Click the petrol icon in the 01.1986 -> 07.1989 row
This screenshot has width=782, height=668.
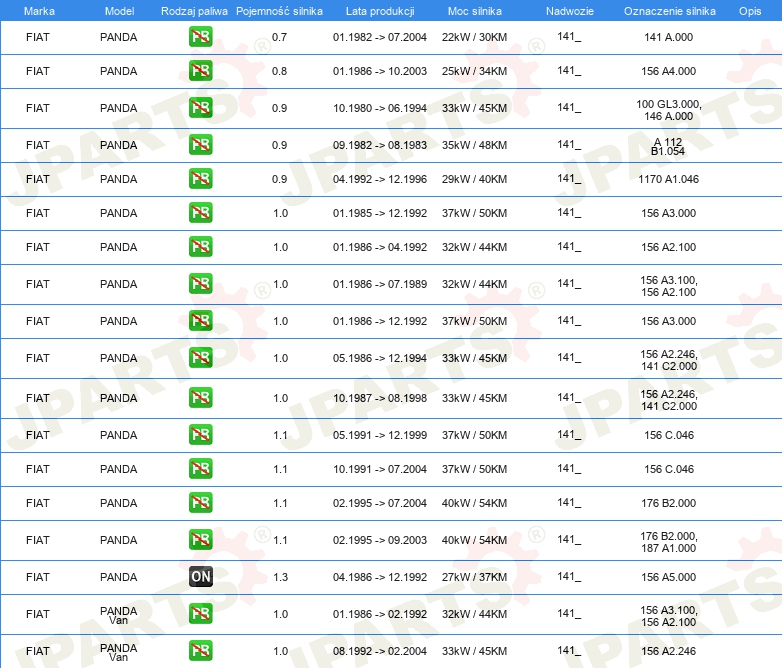click(200, 283)
